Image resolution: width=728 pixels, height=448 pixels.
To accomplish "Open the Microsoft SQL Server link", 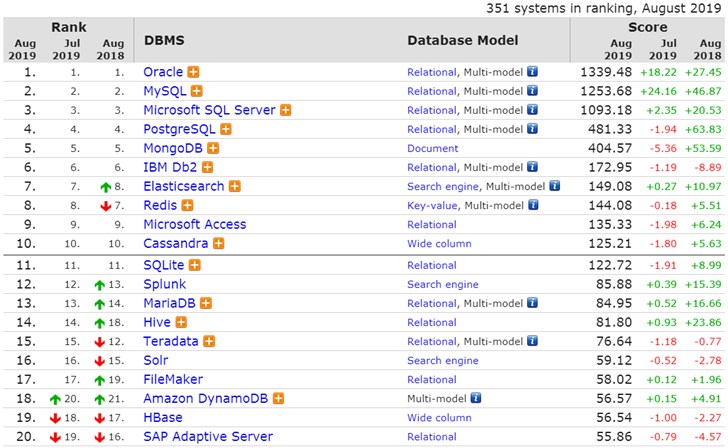I will (x=209, y=110).
